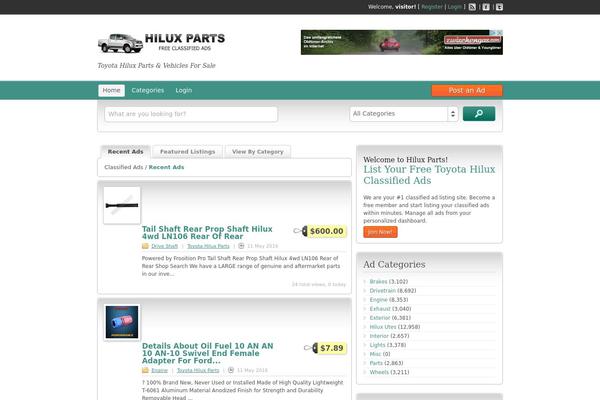Open the Interior category
The width and height of the screenshot is (600, 400).
pos(379,336)
